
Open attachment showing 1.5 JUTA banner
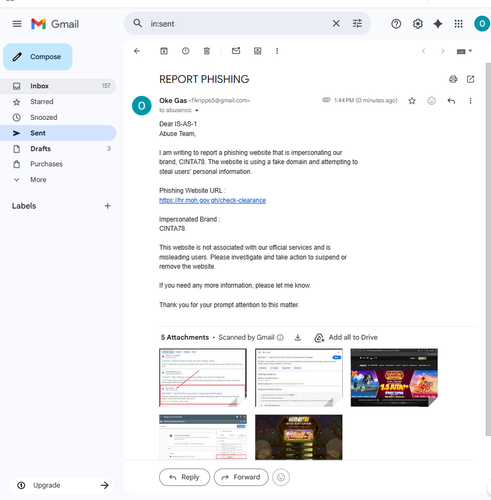394,377
